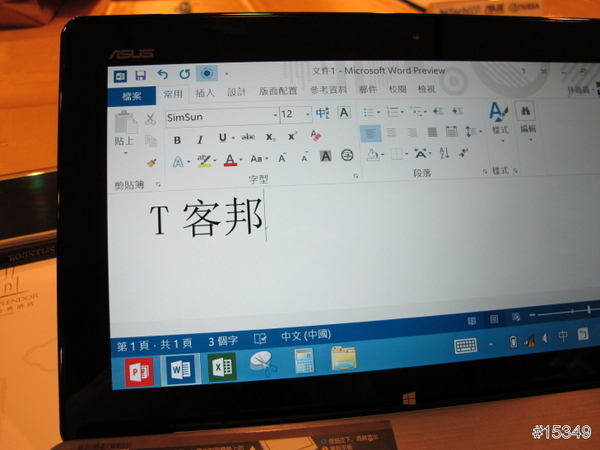Open the quick access toolbar customize arrow
The width and height of the screenshot is (600, 450).
pyautogui.click(x=226, y=73)
